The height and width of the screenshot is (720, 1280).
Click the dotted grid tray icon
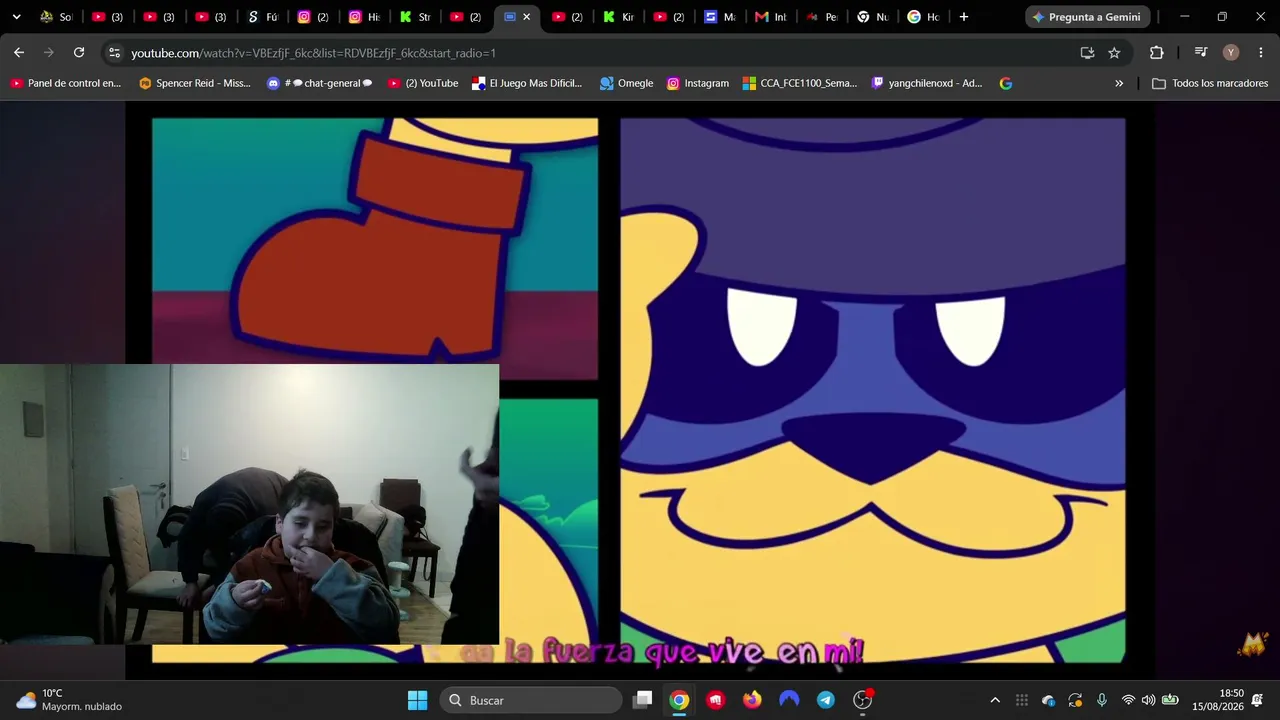pos(1022,700)
